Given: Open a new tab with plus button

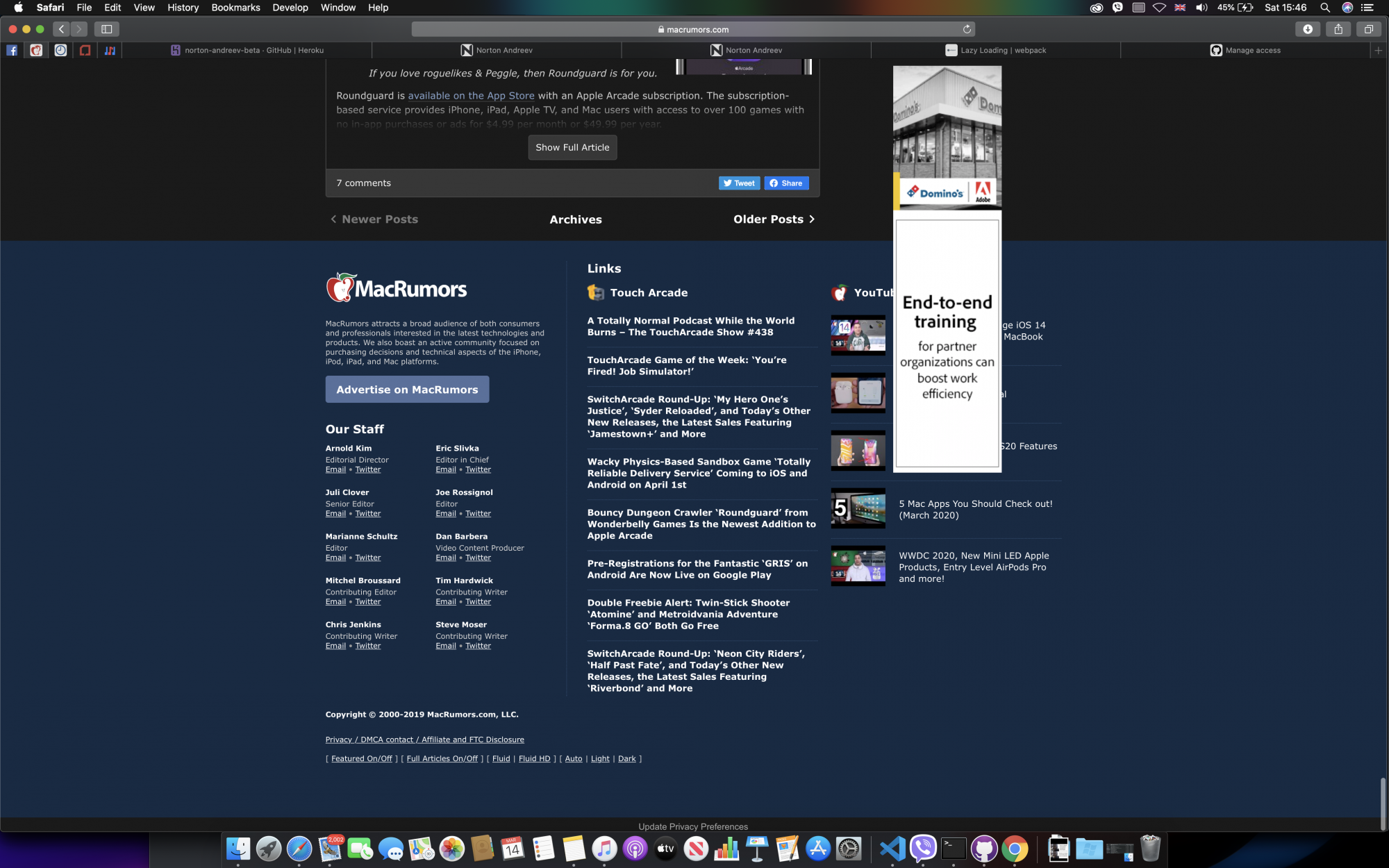Looking at the screenshot, I should [x=1379, y=50].
